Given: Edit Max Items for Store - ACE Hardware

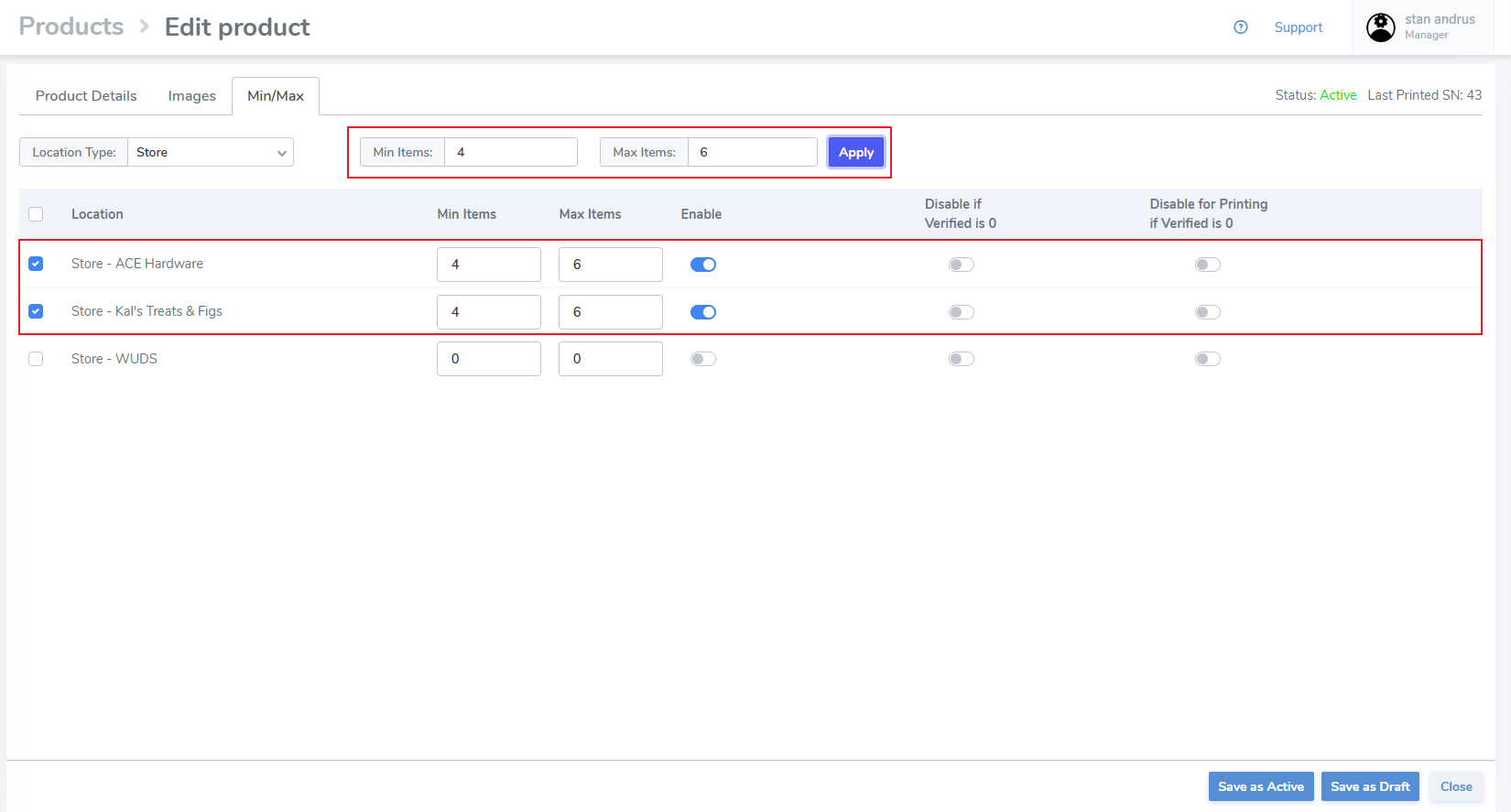Looking at the screenshot, I should [x=611, y=265].
